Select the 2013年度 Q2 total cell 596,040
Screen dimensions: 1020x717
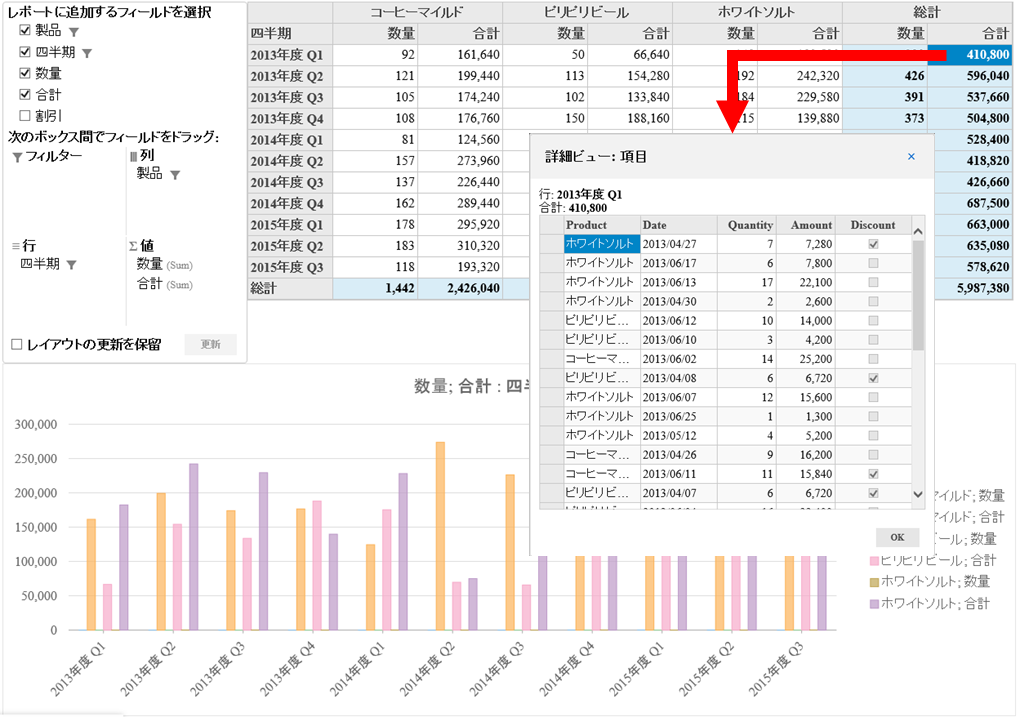(970, 76)
